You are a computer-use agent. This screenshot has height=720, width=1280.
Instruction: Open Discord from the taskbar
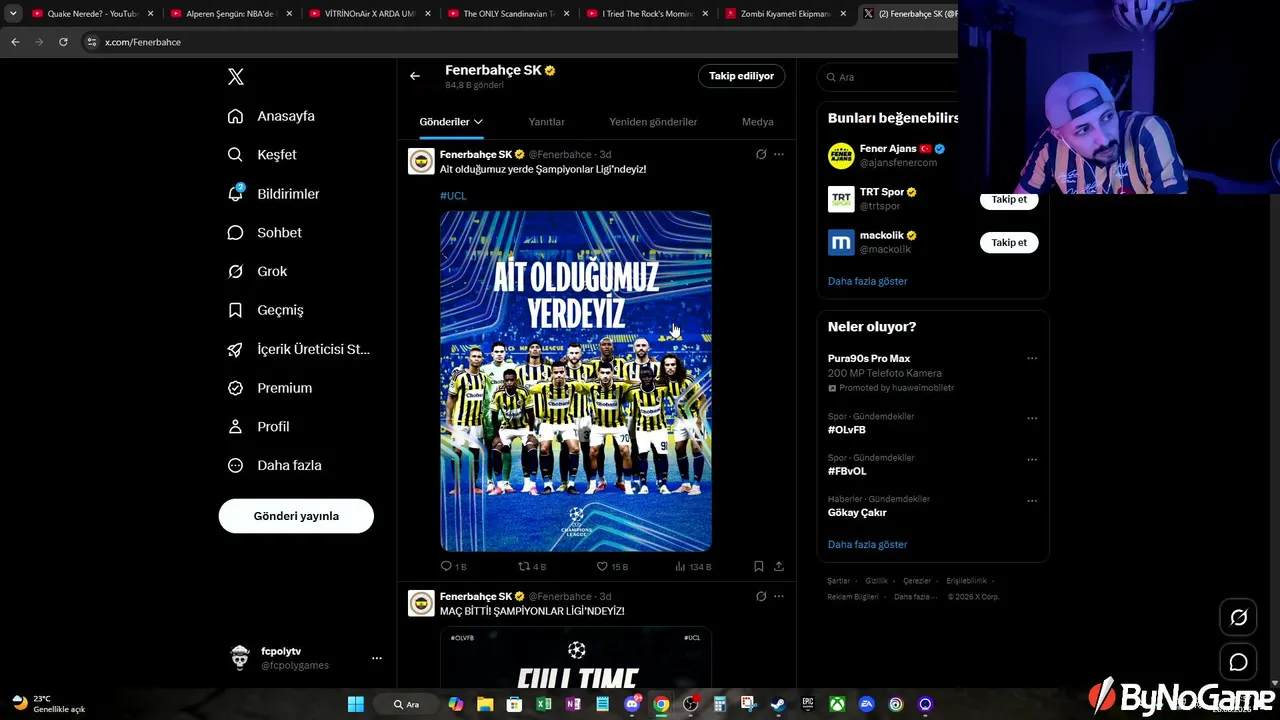point(632,704)
